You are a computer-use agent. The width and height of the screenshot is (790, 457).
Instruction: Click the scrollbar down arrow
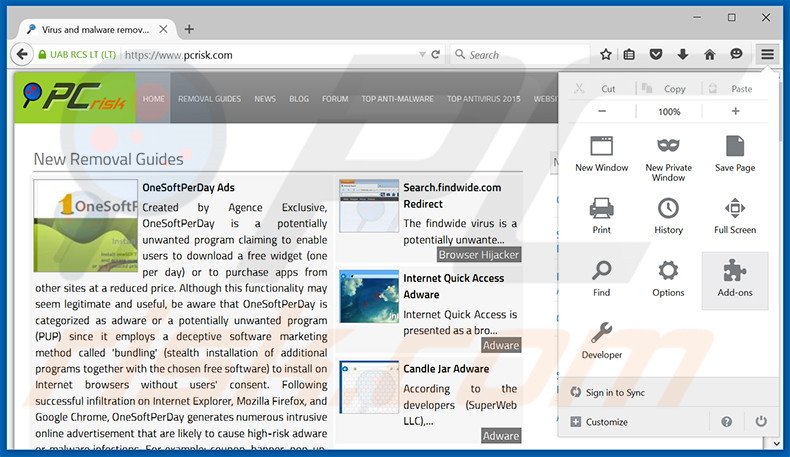(776, 443)
